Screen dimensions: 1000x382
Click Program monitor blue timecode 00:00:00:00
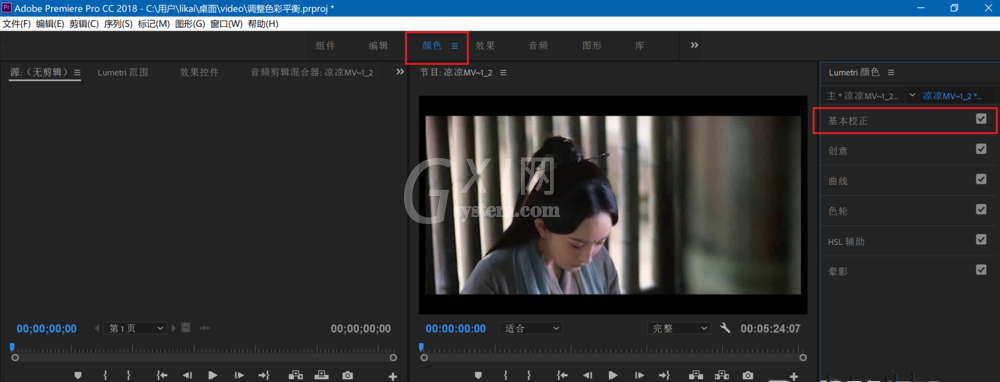coord(455,328)
